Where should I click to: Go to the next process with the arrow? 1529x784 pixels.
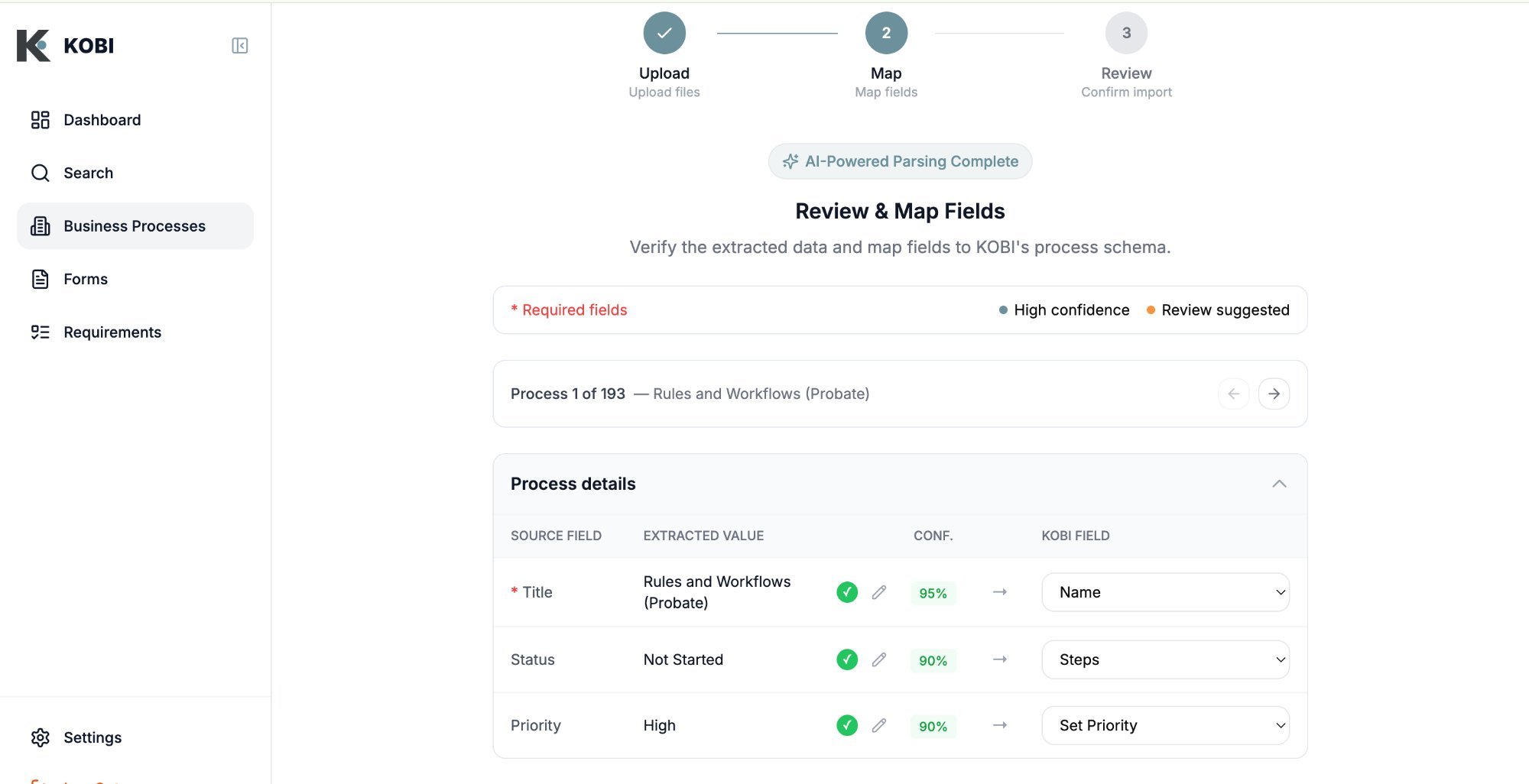pos(1274,394)
